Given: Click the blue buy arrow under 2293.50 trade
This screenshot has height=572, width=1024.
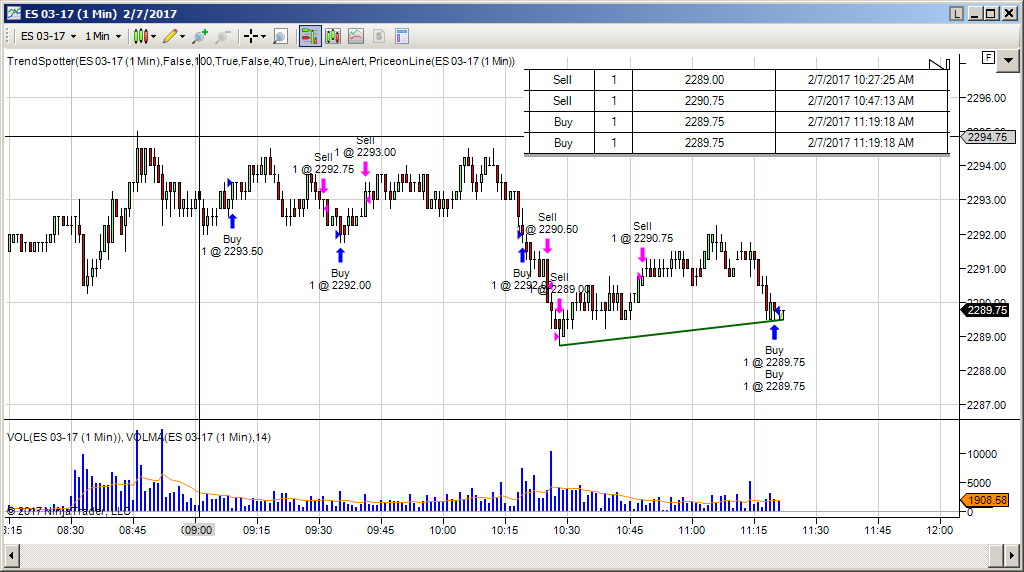Looking at the screenshot, I should coord(232,221).
